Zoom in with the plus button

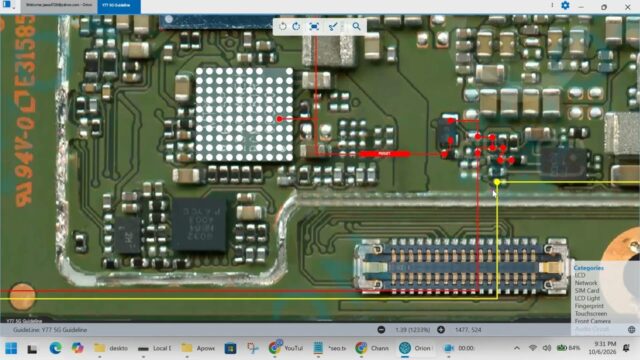(x=441, y=329)
